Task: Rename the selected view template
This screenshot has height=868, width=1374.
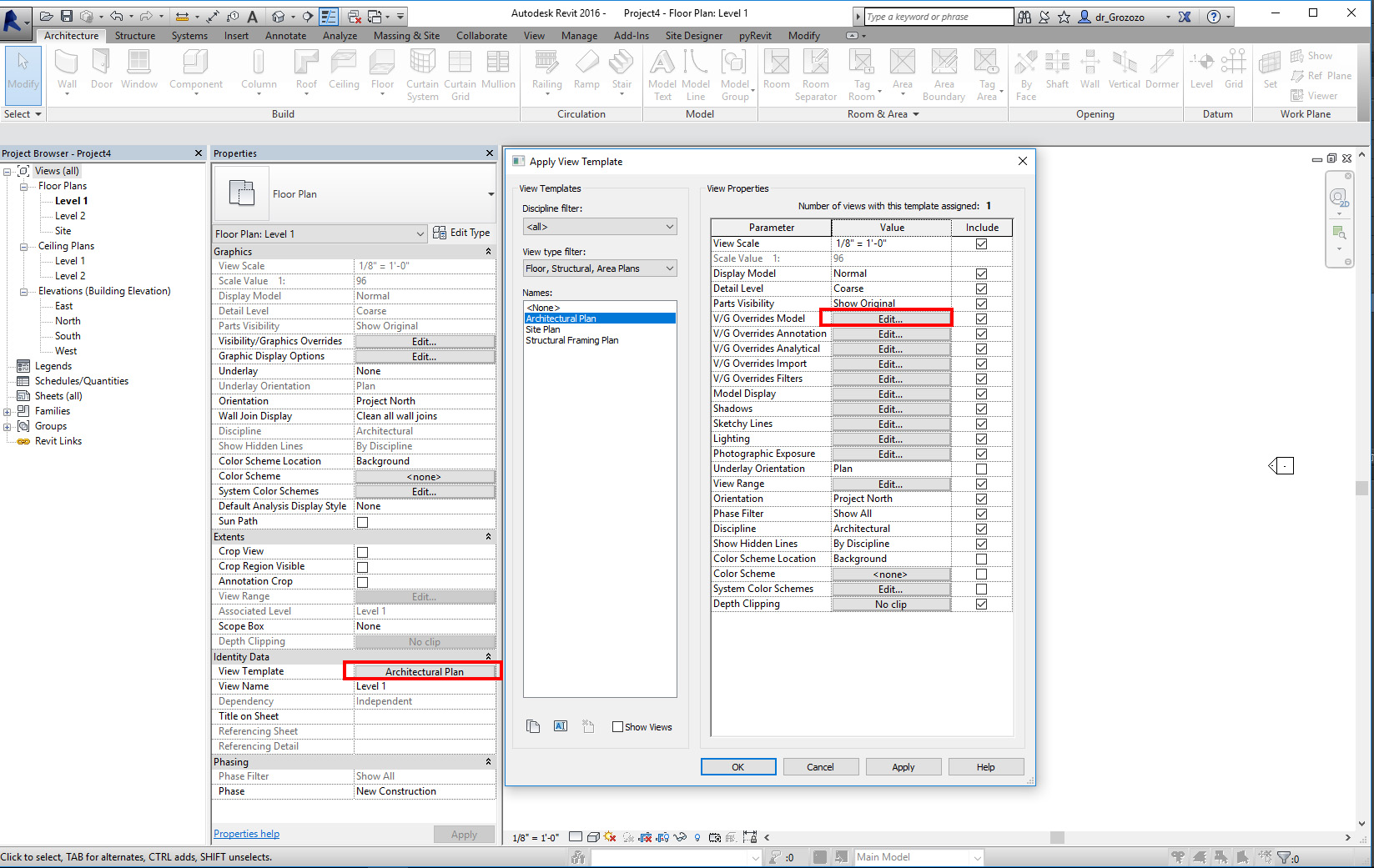Action: [561, 726]
